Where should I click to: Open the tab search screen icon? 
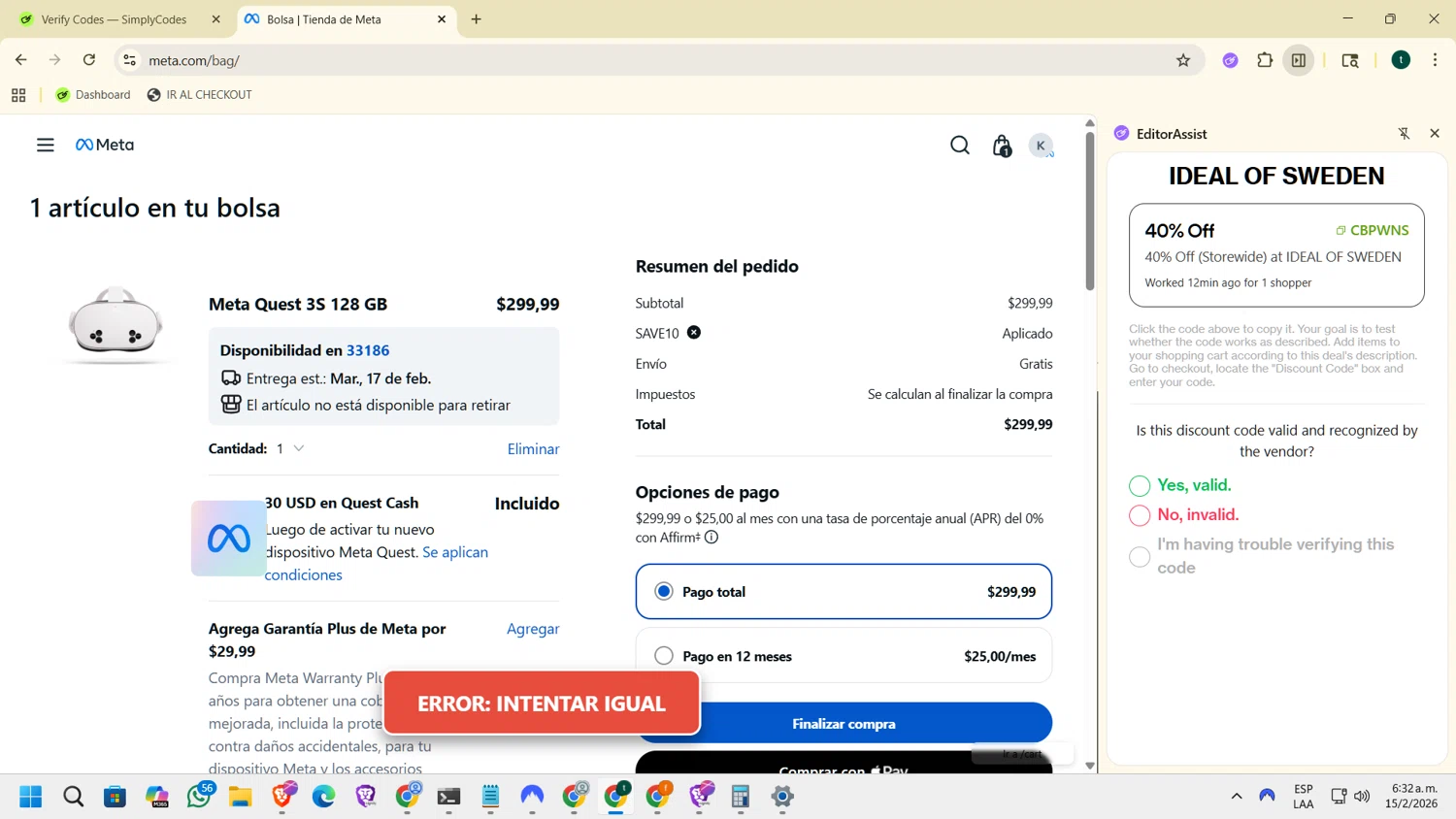click(x=1350, y=60)
